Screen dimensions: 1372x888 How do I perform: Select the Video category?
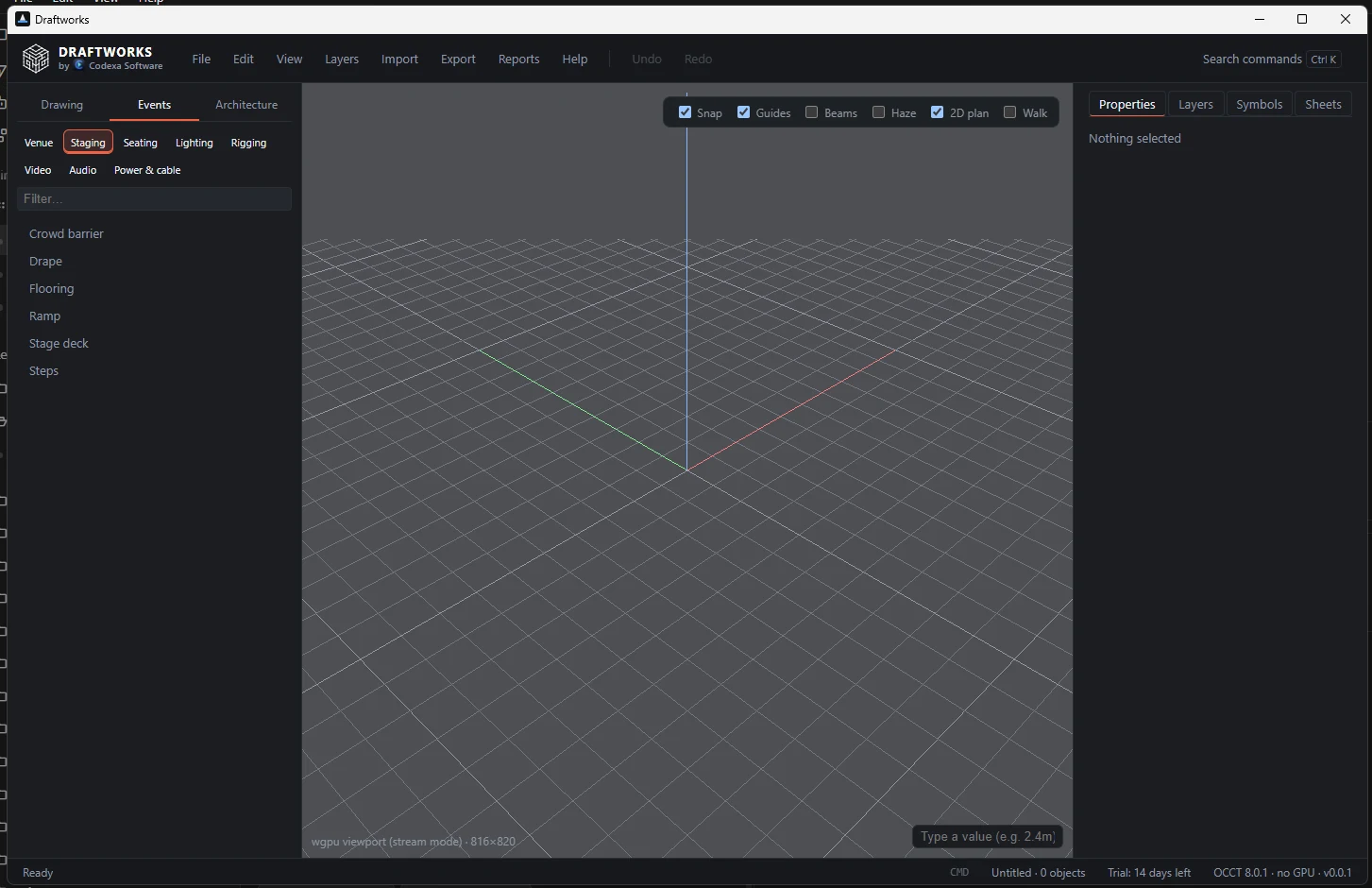pos(38,170)
